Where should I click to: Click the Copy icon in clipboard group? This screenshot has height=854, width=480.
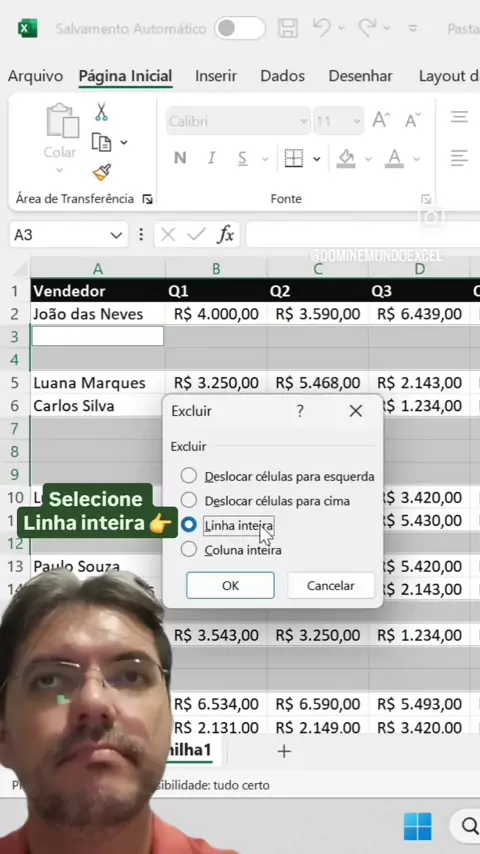[101, 143]
